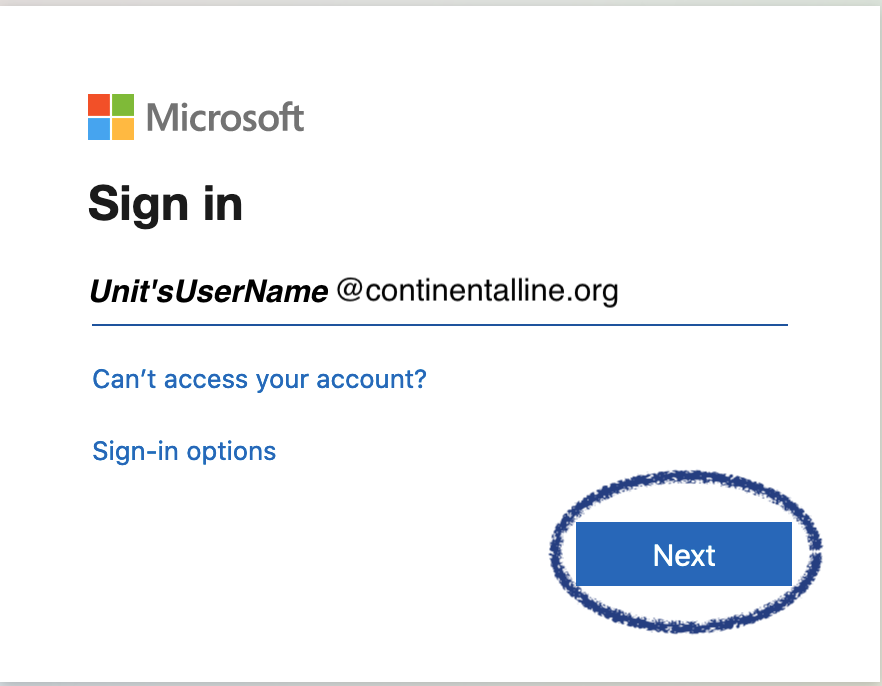Click the gray Microsoft wordmark text

tap(225, 118)
